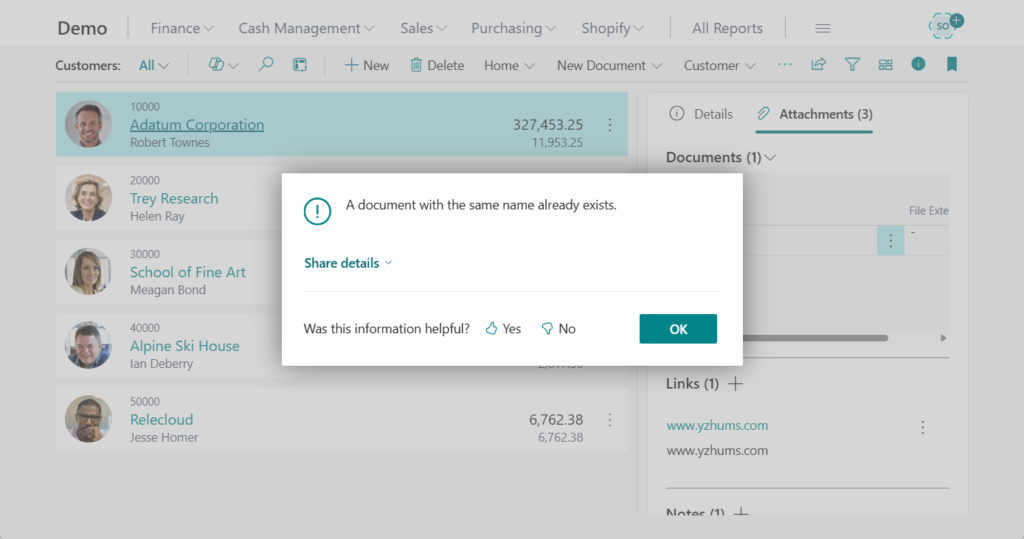Click the bookmark icon in toolbar

point(951,65)
